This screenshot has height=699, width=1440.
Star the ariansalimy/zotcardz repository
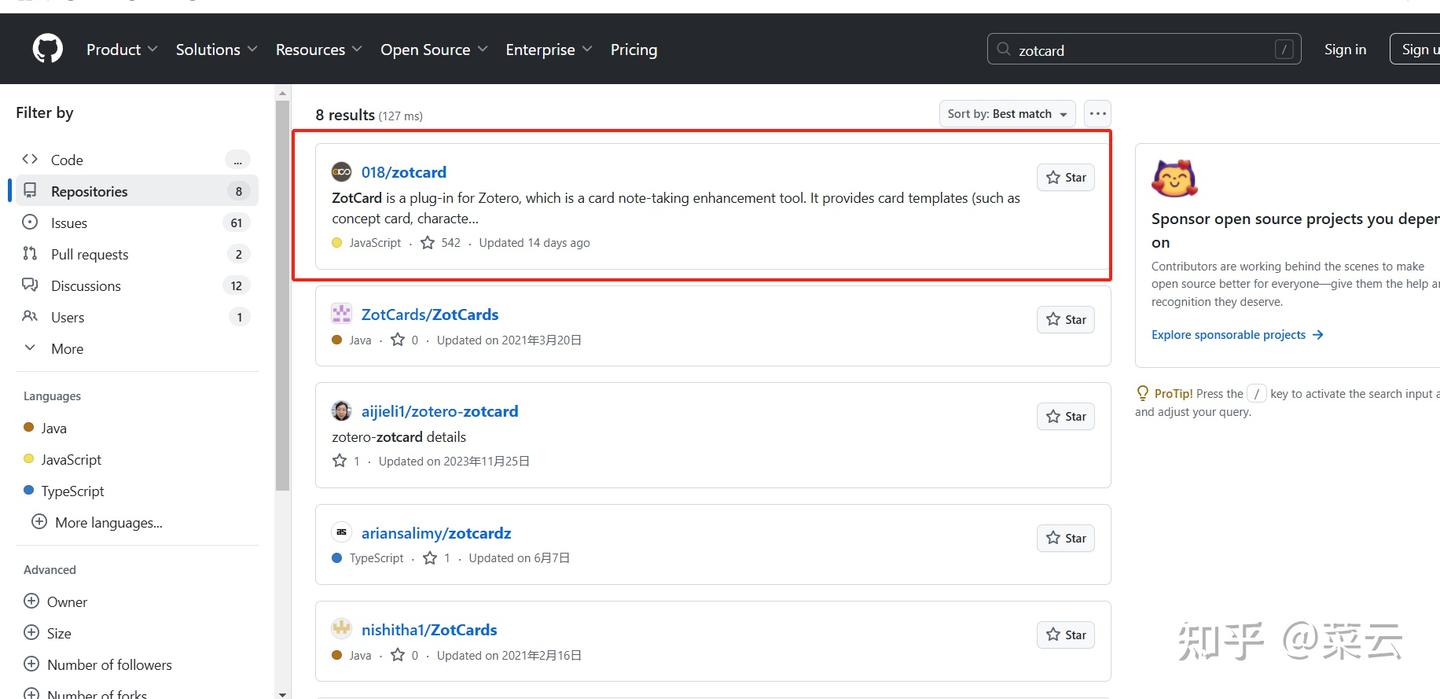1065,538
